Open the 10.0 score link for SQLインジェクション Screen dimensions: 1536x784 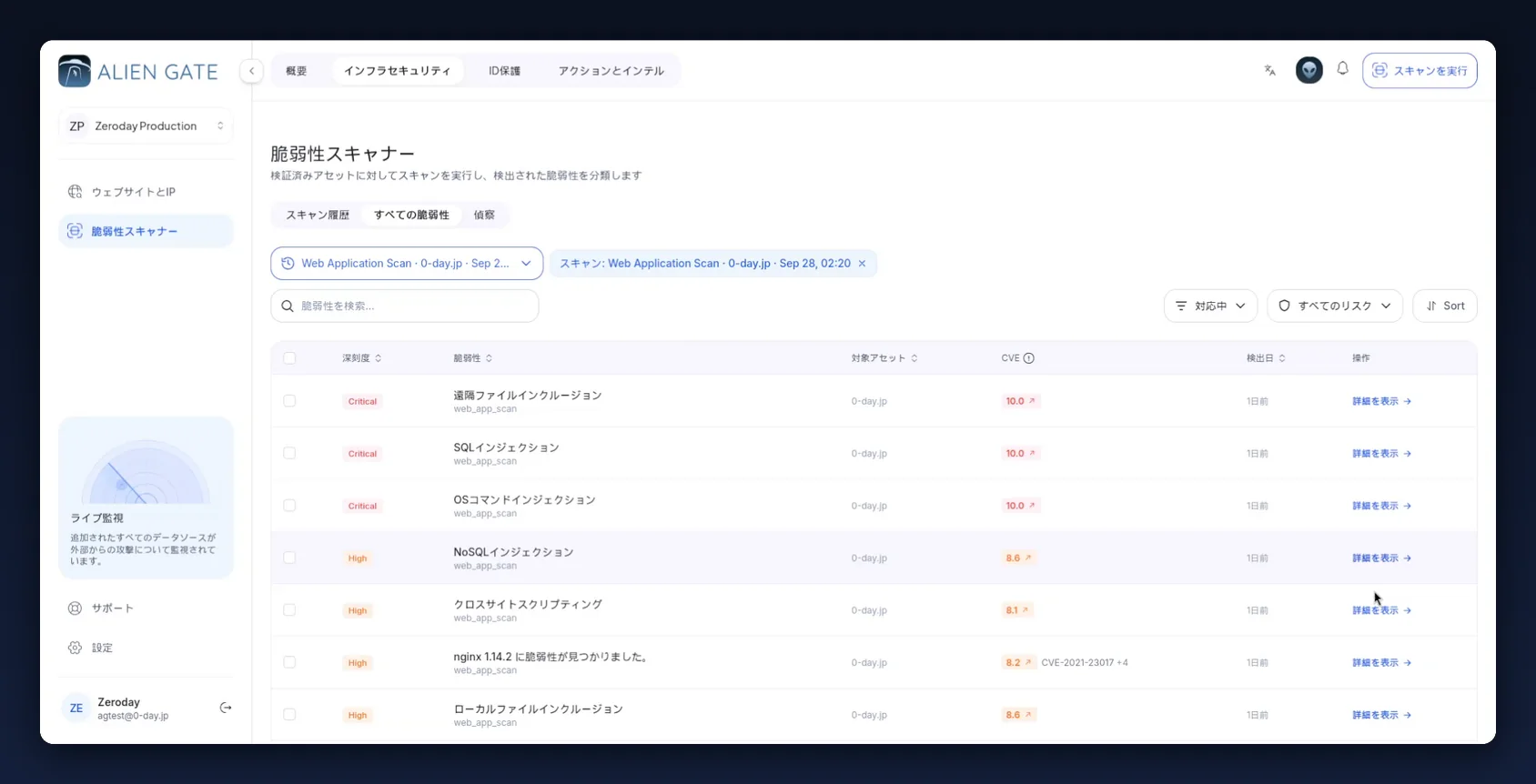pos(1020,453)
